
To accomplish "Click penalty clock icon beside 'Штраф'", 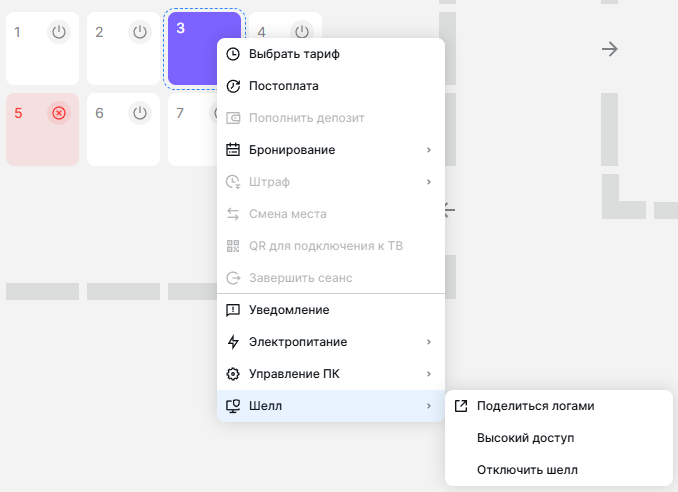I will click(x=233, y=182).
